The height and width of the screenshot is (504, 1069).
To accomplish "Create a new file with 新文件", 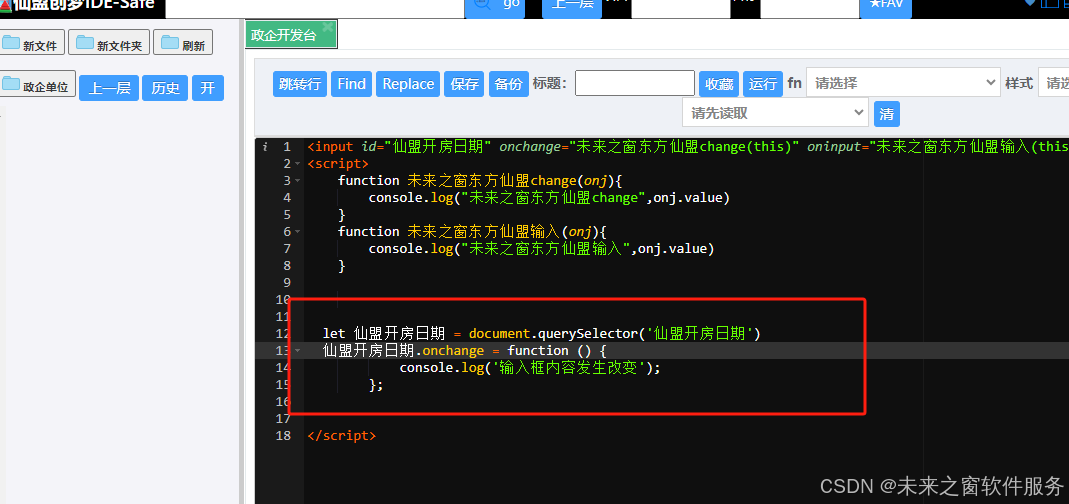I will click(x=33, y=44).
